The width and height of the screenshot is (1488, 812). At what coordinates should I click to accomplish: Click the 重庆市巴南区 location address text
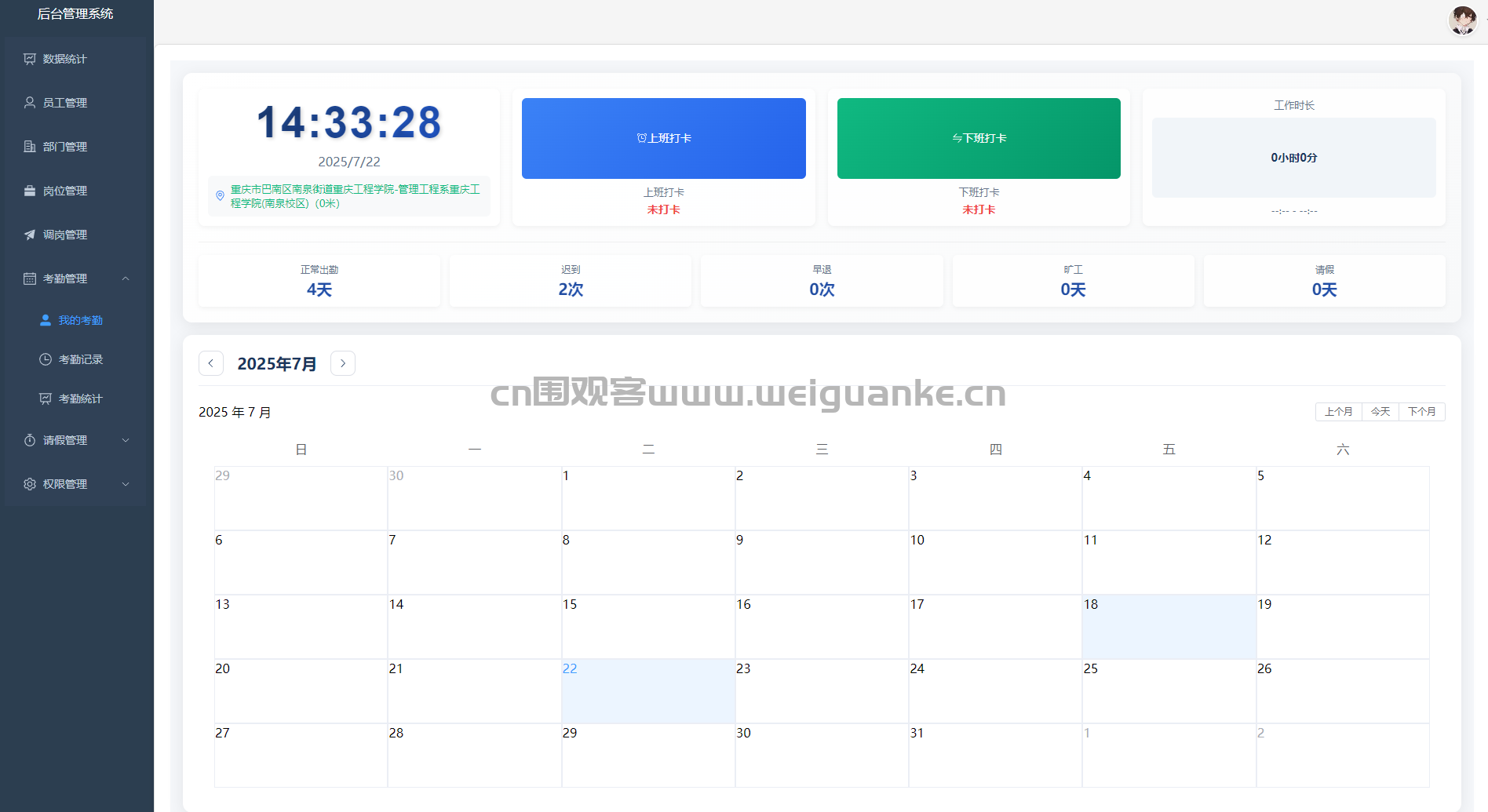355,196
